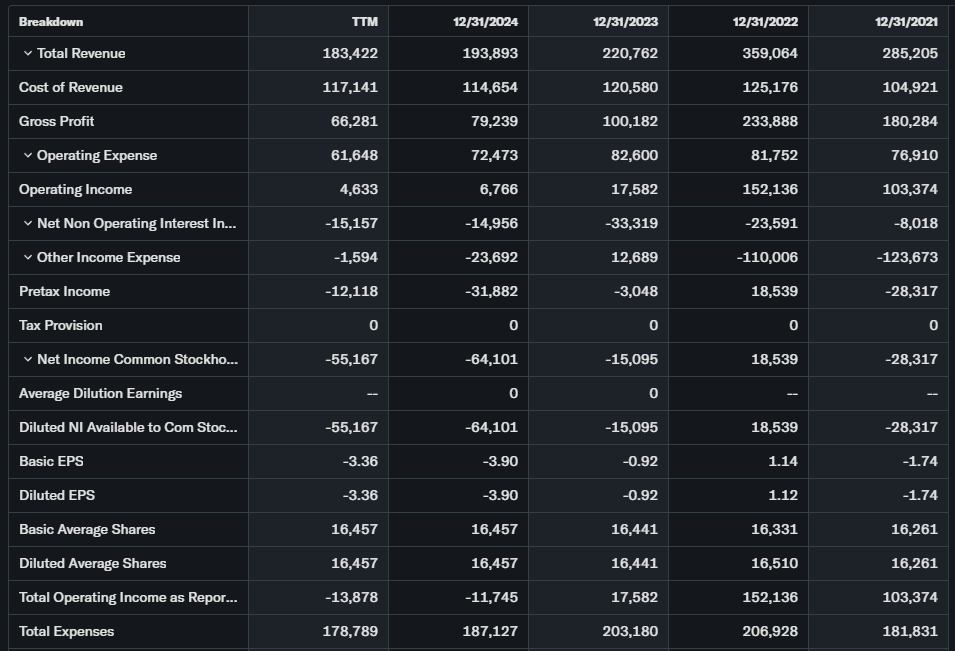955x651 pixels.
Task: Select the 12/31/2024 column header
Action: coord(487,22)
